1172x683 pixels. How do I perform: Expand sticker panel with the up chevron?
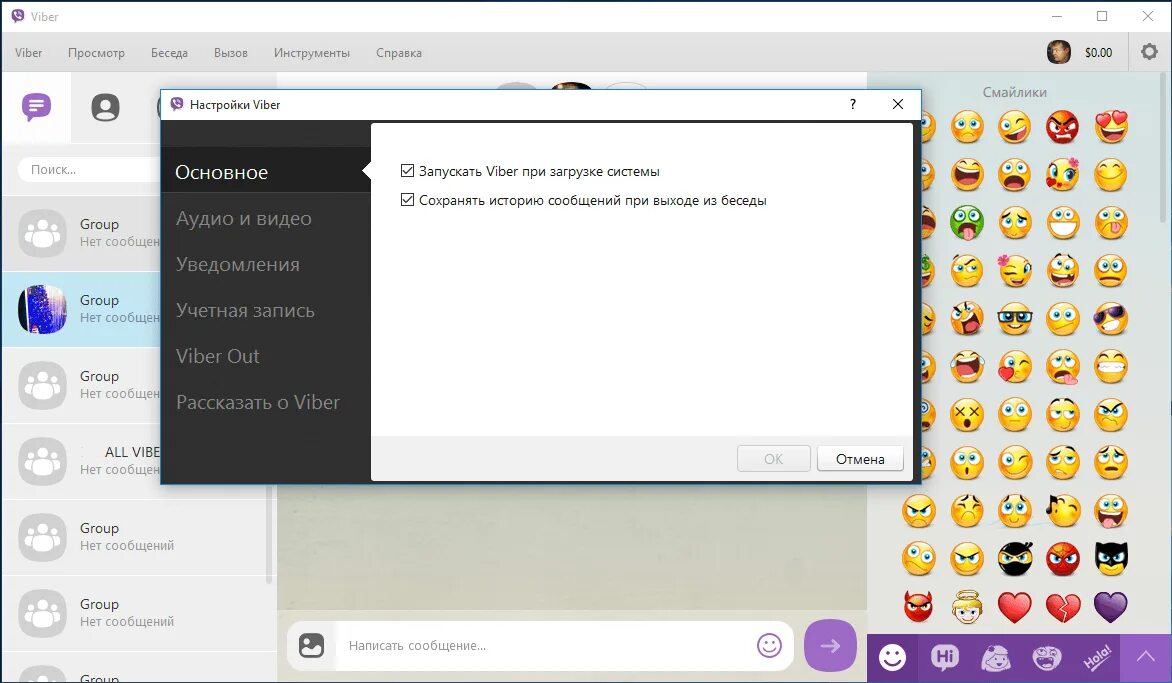(x=1146, y=658)
